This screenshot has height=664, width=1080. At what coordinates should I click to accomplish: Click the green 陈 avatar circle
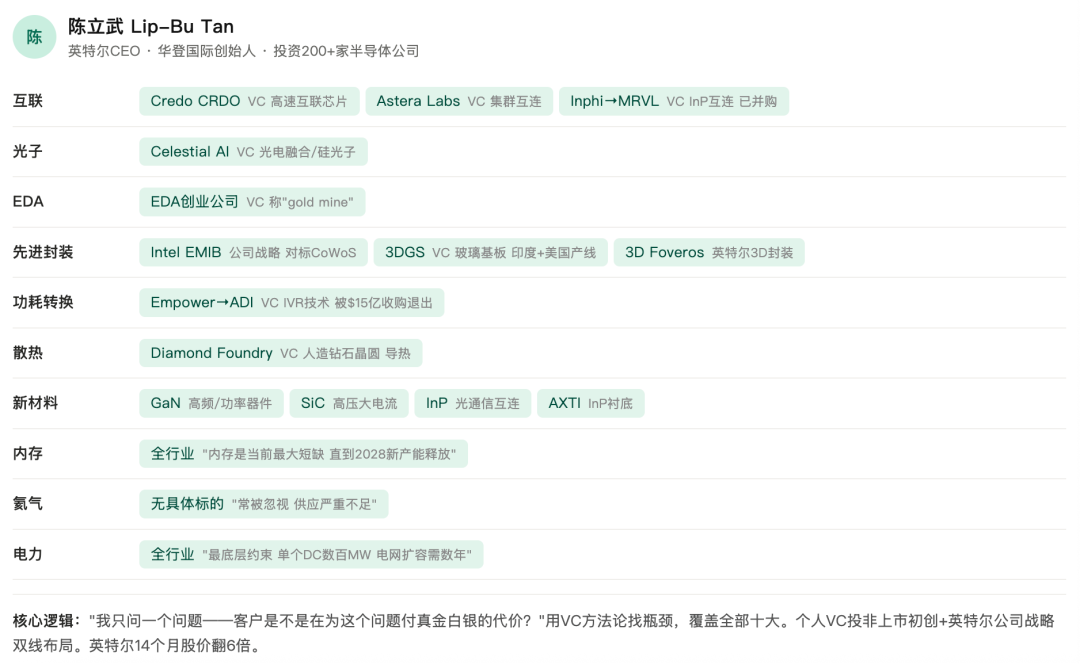pyautogui.click(x=34, y=37)
